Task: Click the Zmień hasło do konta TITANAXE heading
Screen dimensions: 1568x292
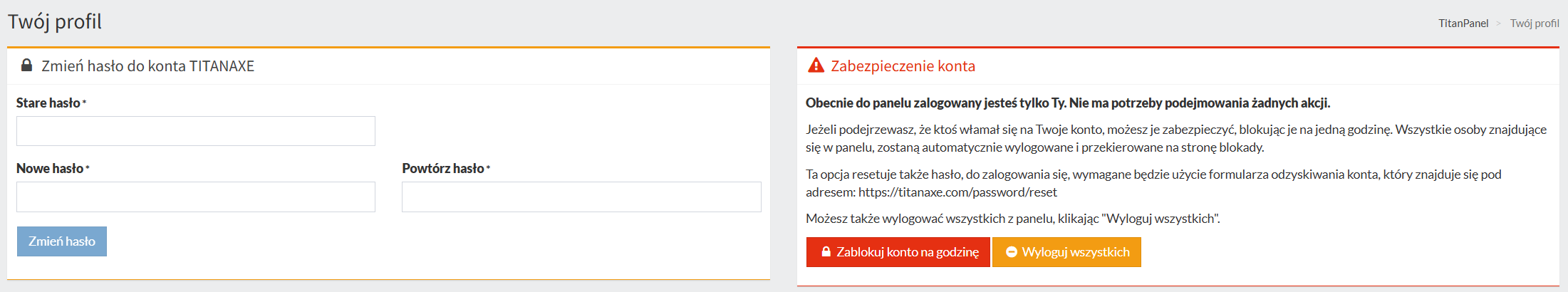Action: 147,66
